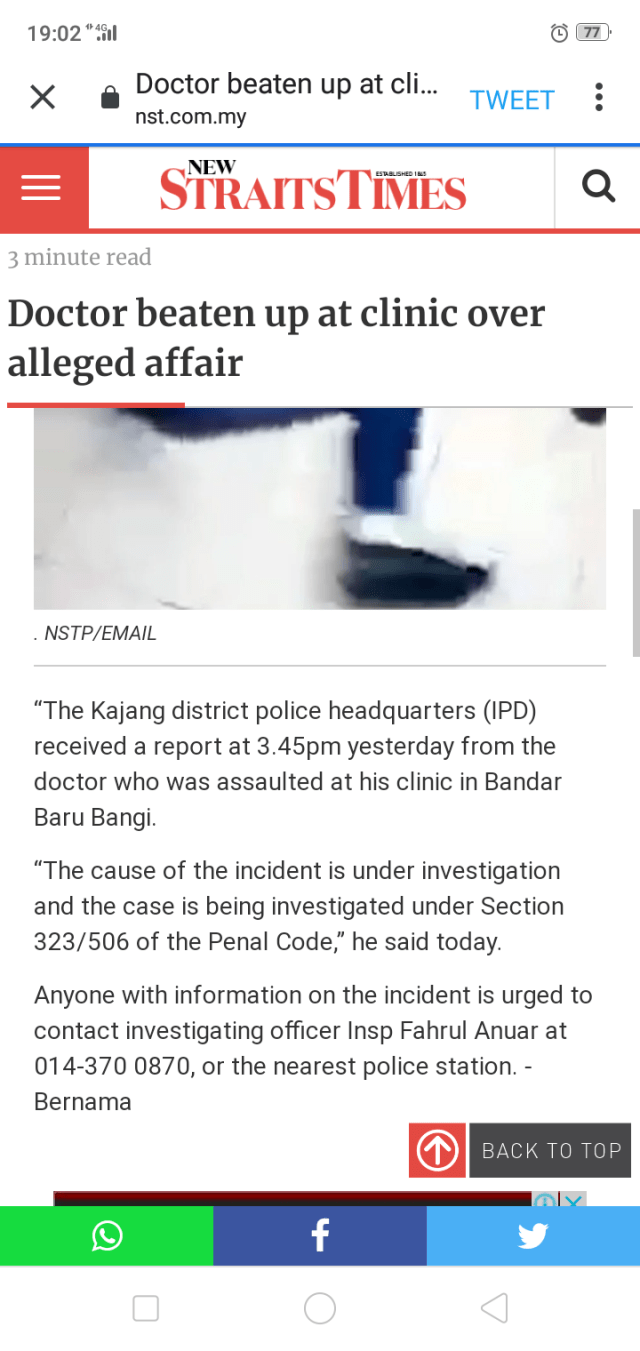
Task: Share article on Facebook
Action: coord(320,1236)
